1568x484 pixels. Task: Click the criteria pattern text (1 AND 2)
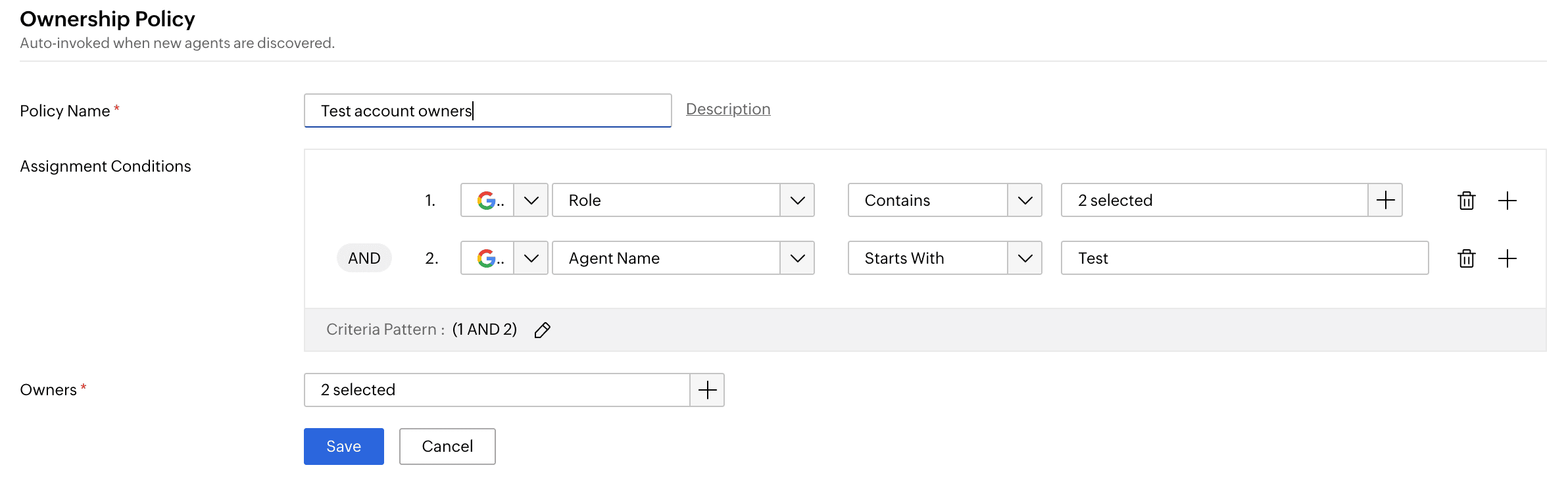485,329
